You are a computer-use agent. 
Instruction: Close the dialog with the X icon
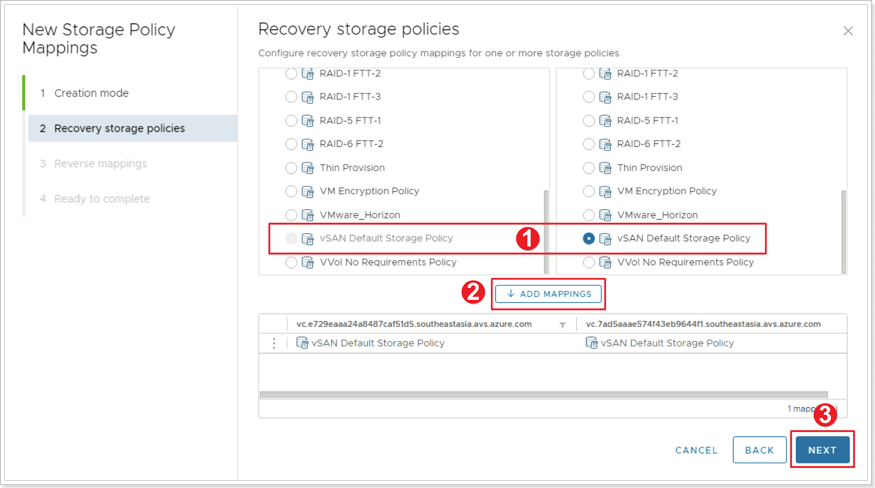pyautogui.click(x=848, y=31)
